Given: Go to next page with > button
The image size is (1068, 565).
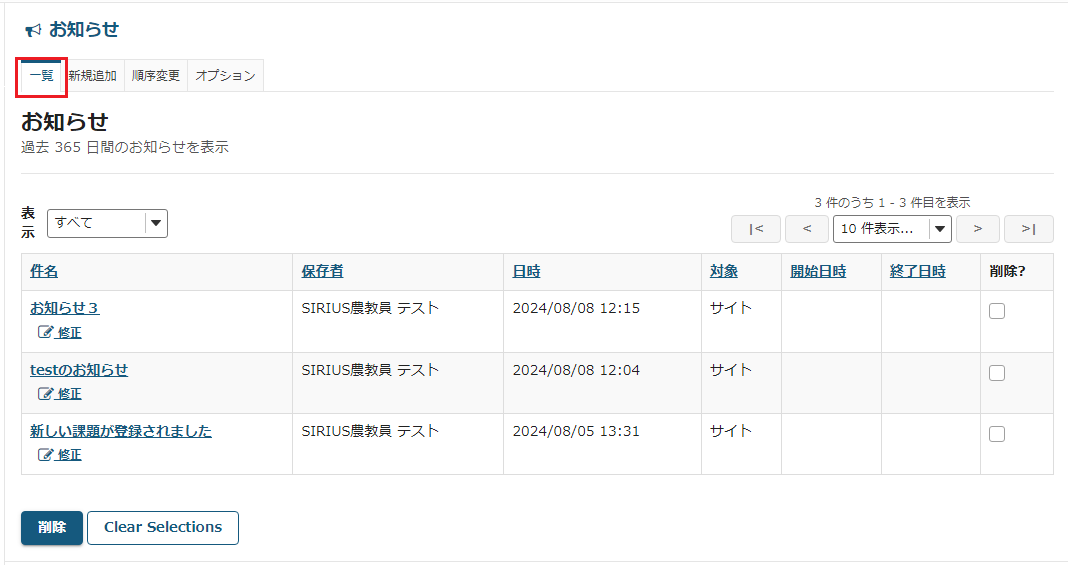Looking at the screenshot, I should pyautogui.click(x=977, y=229).
